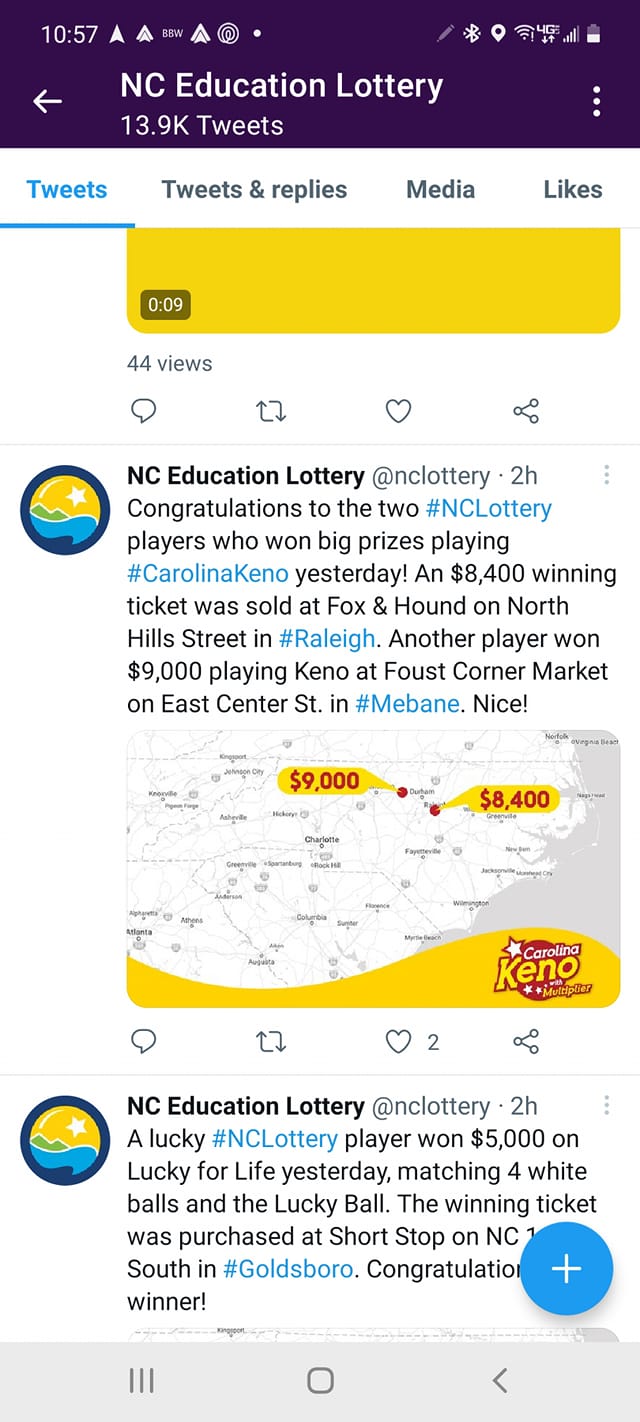Share the video tweet with 44 views
Viewport: 640px width, 1422px height.
coord(526,411)
